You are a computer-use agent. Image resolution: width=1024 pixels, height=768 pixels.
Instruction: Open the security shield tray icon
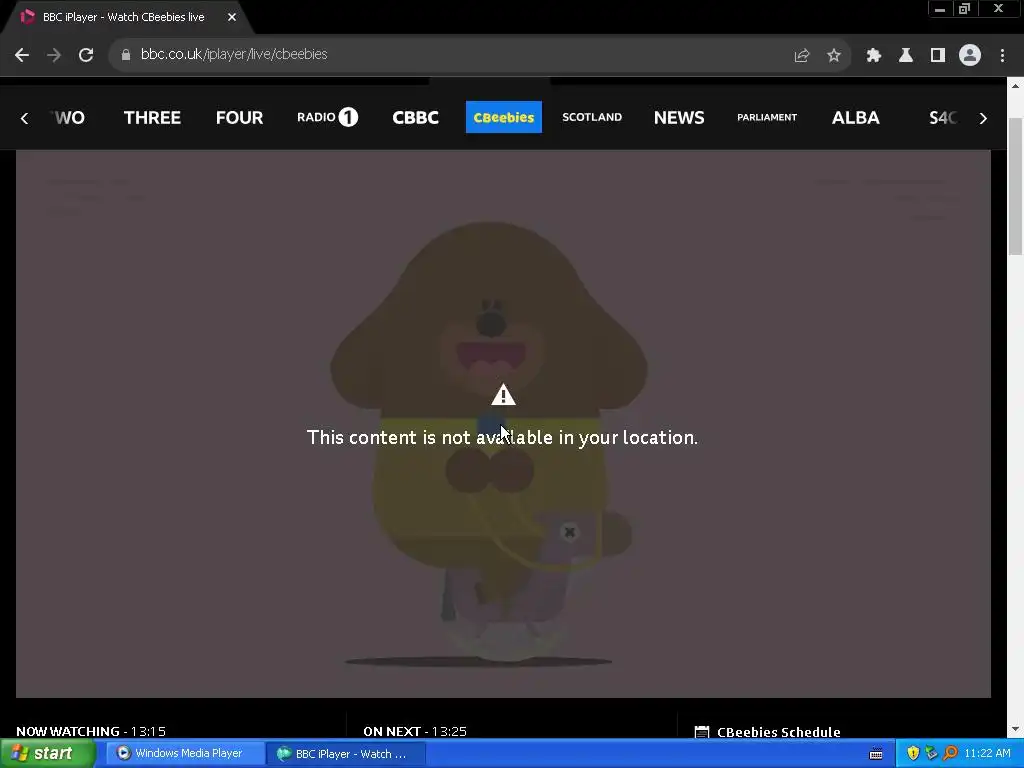[913, 753]
